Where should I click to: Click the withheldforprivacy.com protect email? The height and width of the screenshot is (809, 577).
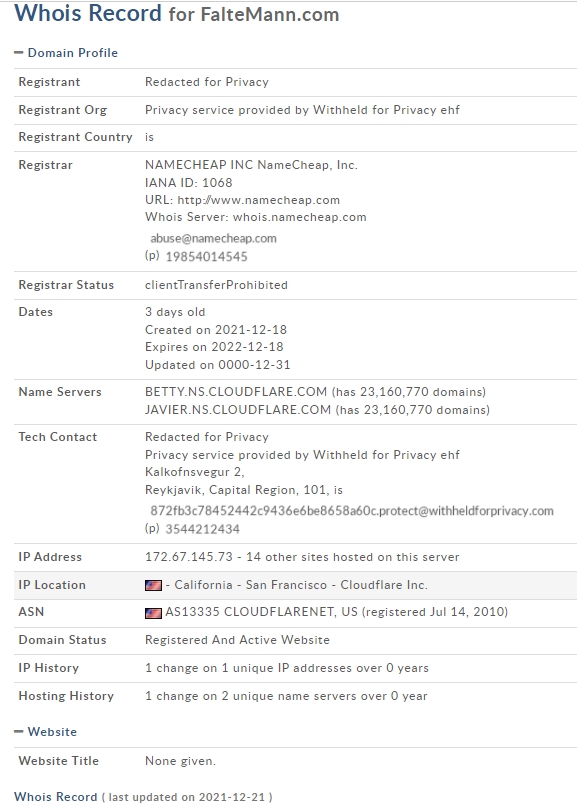pos(352,511)
